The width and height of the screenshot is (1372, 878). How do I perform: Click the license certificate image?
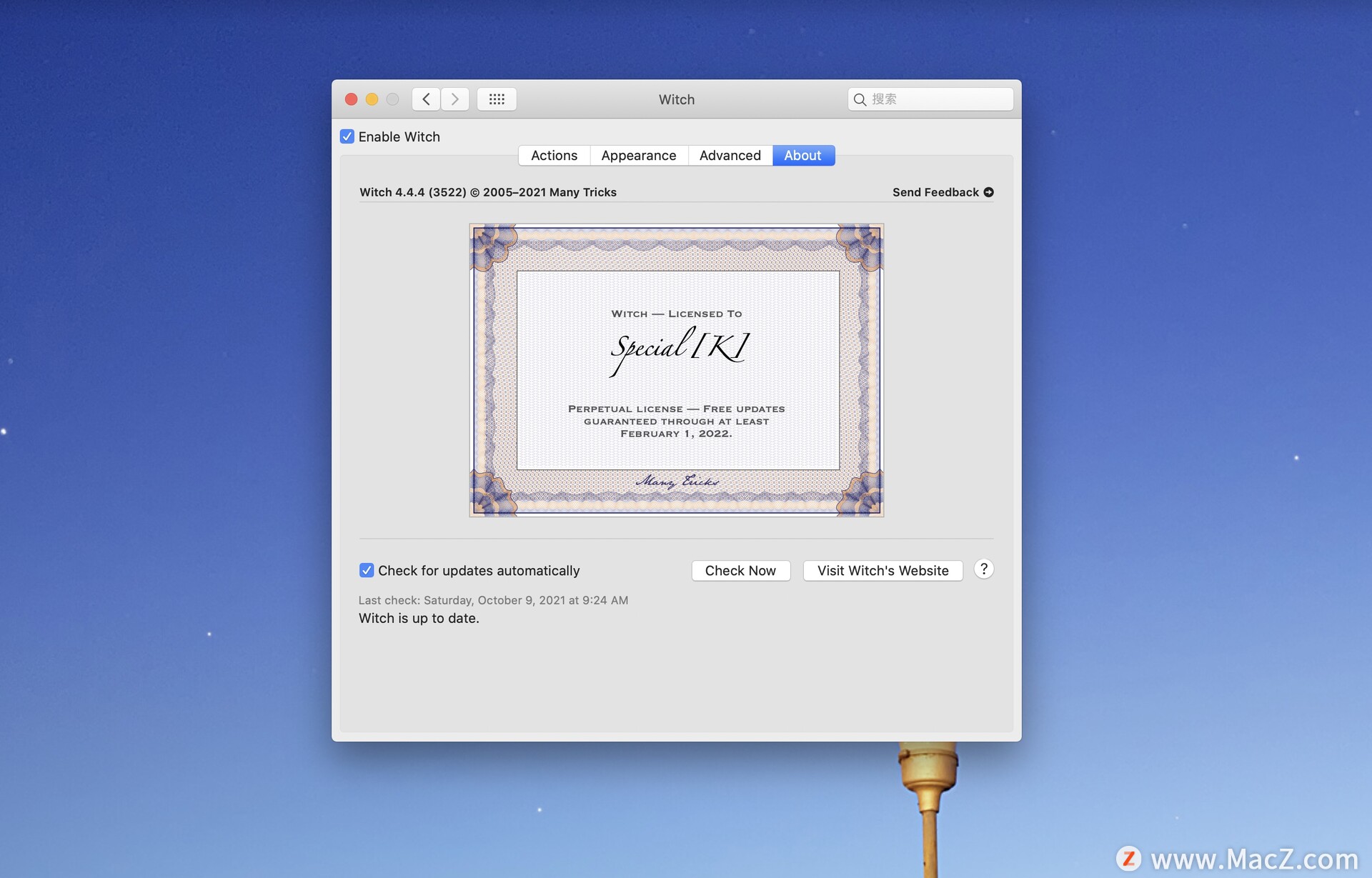coord(676,370)
